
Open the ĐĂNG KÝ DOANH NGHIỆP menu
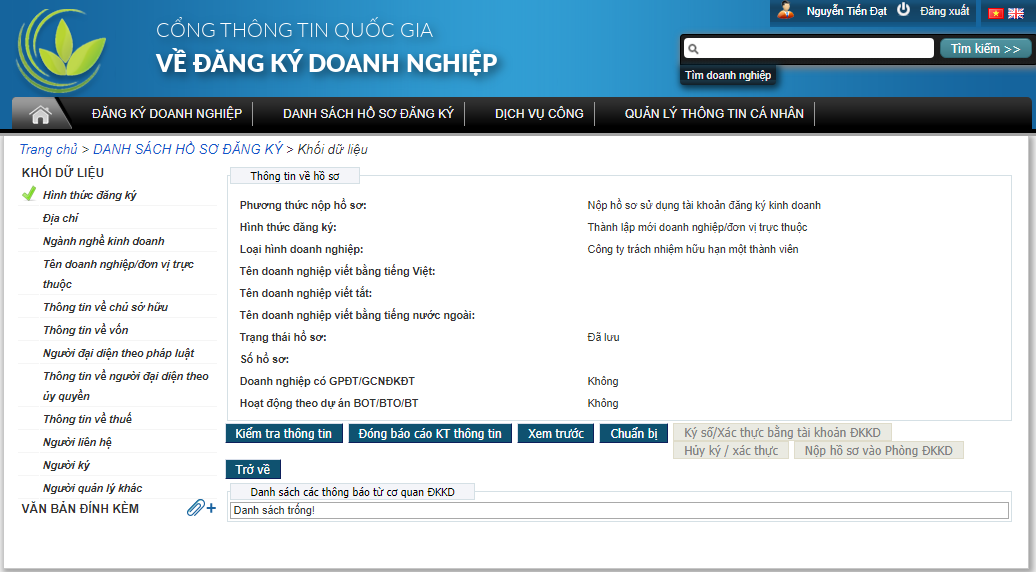[x=166, y=114]
